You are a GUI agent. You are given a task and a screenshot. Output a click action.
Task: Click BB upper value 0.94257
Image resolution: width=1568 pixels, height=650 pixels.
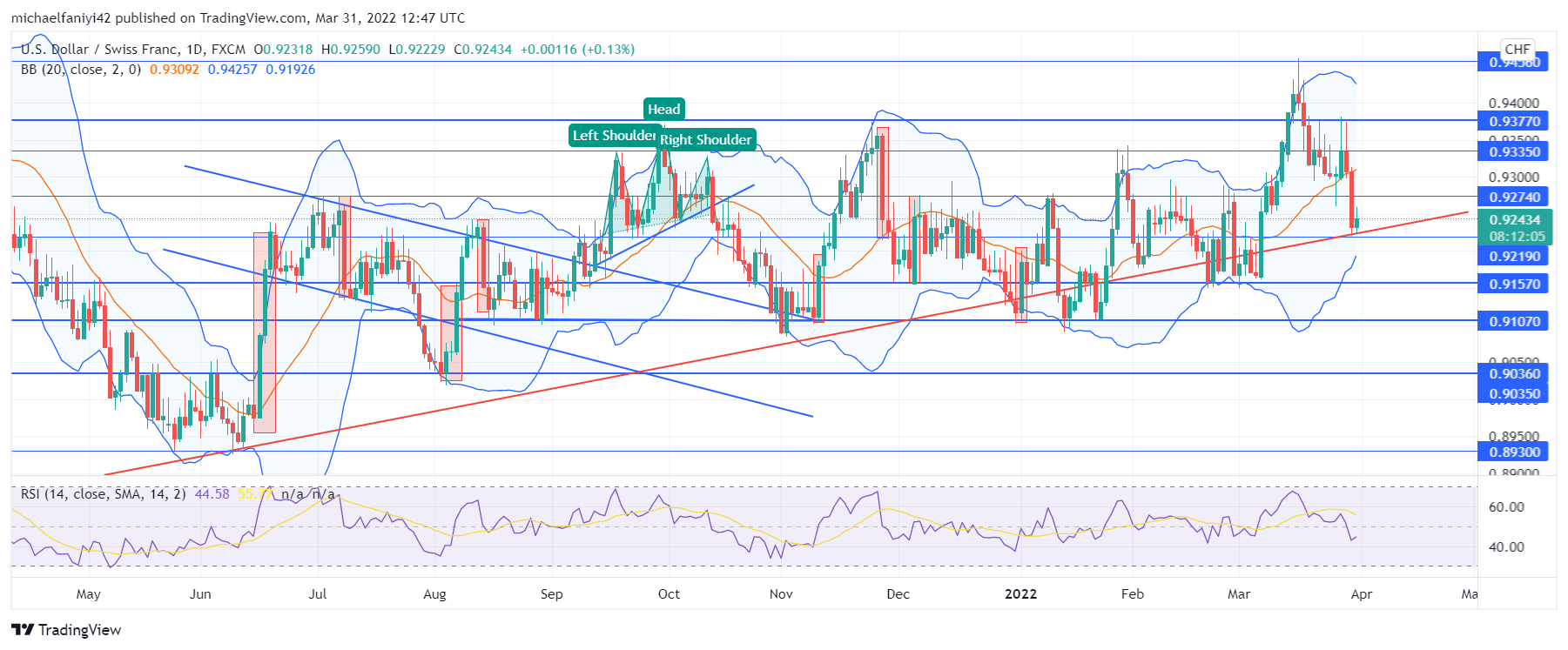(232, 70)
